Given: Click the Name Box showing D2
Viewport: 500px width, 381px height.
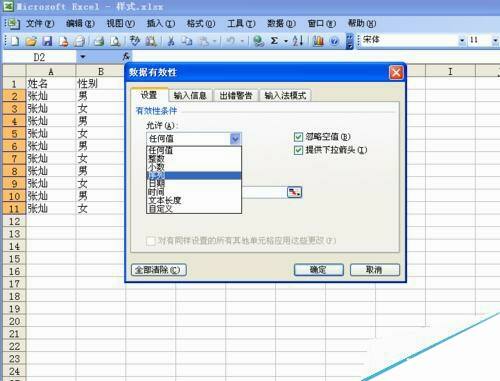Looking at the screenshot, I should (x=39, y=57).
